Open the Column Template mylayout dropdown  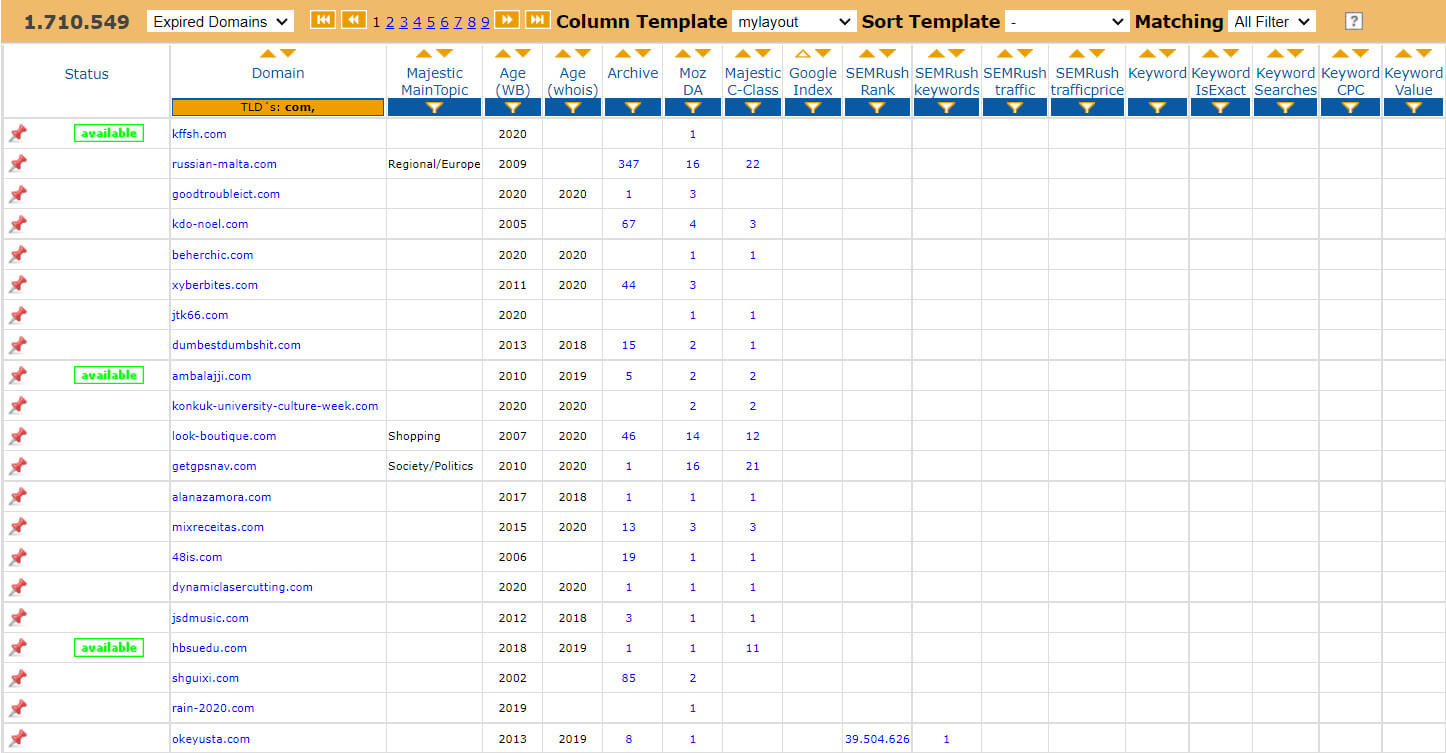tap(793, 20)
